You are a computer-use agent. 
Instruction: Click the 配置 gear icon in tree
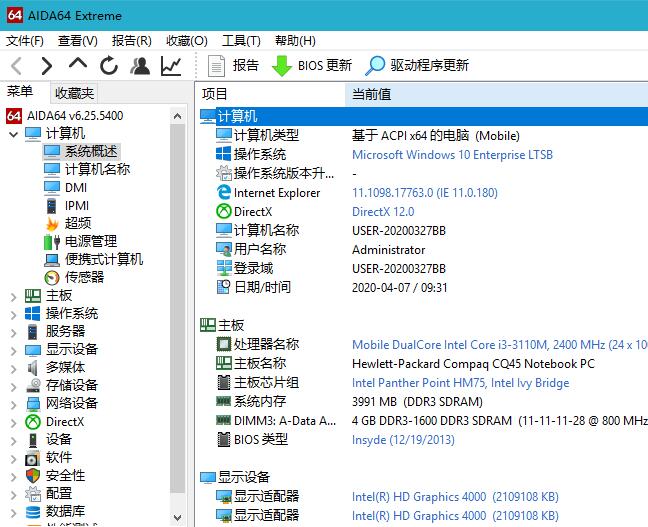pos(33,494)
